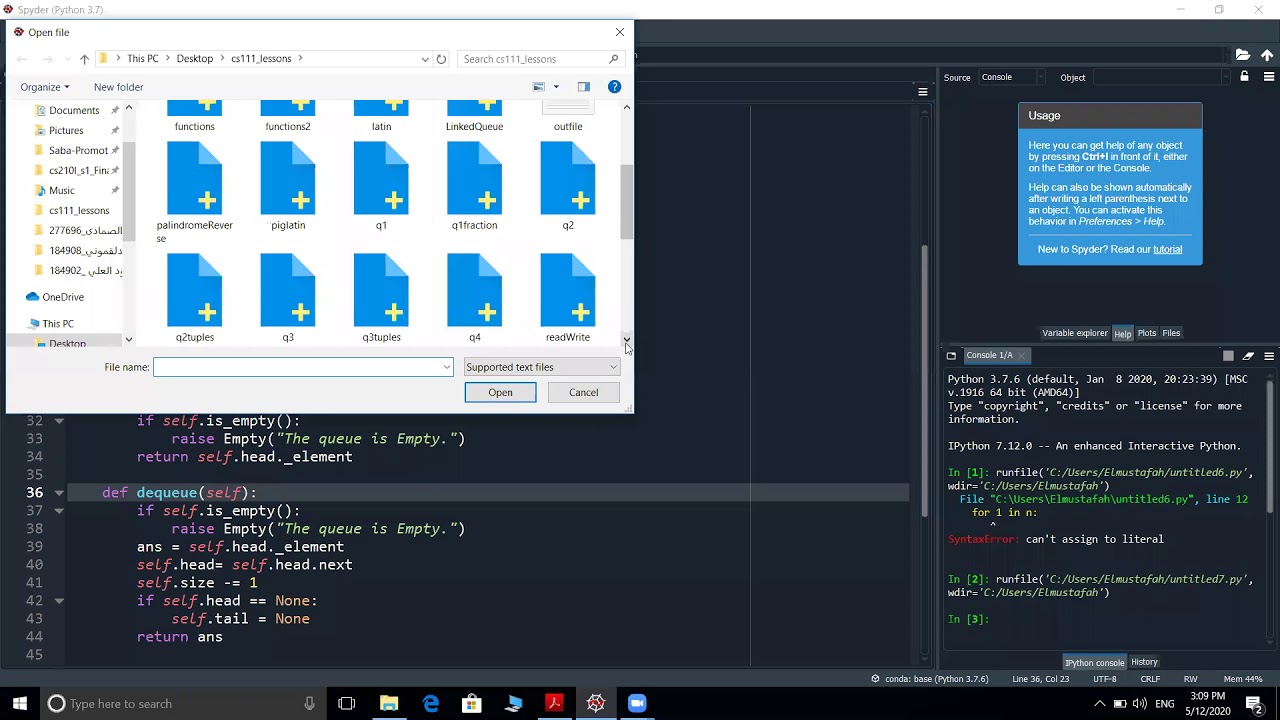Toggle the Help pane lock icon
The width and height of the screenshot is (1280, 720).
tap(1244, 77)
